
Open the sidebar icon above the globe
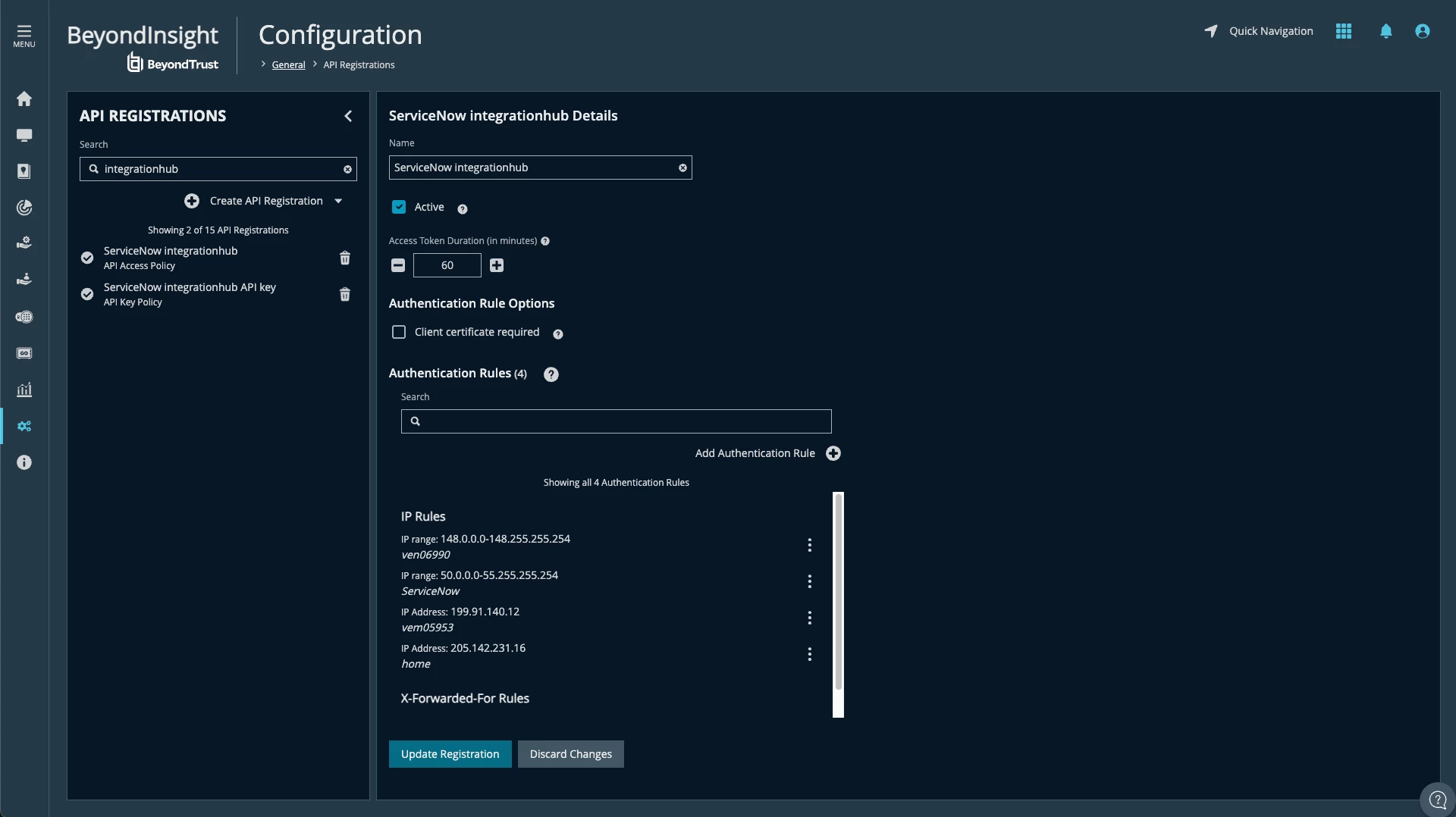point(24,280)
